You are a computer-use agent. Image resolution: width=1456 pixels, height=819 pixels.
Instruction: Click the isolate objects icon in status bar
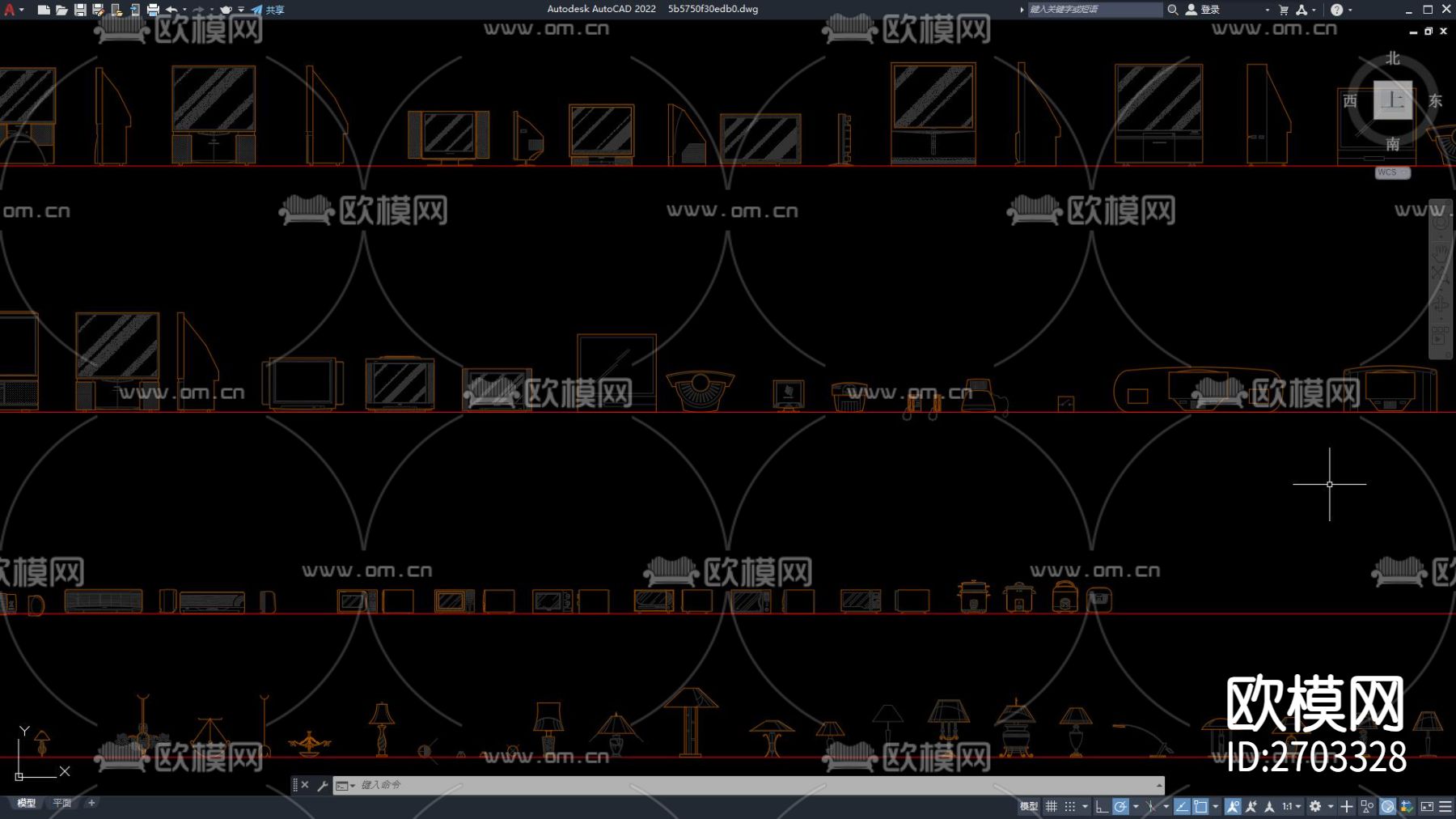click(x=1367, y=806)
